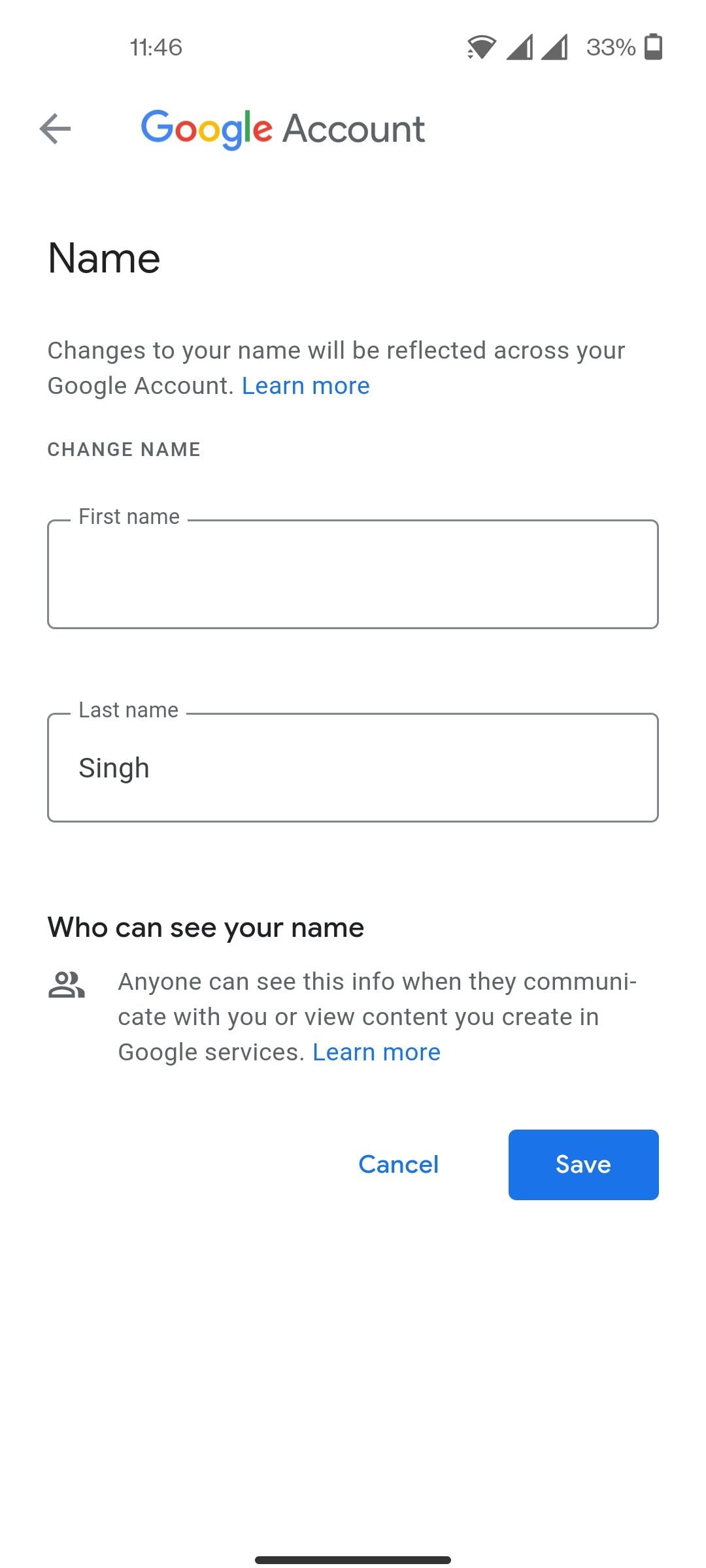Tap the Who can see your name heading
706x1568 pixels.
tap(206, 928)
